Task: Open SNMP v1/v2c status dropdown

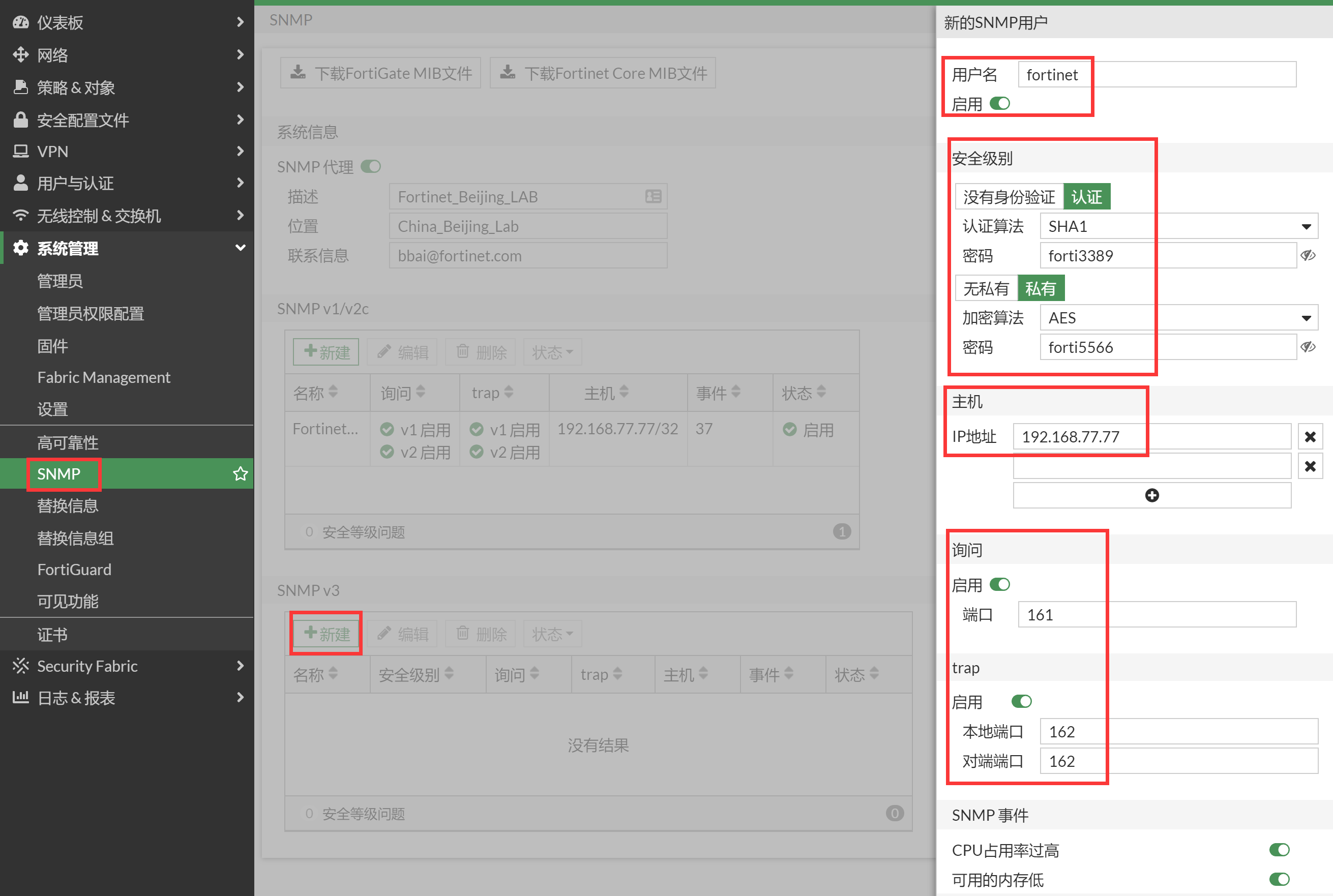Action: pyautogui.click(x=552, y=352)
